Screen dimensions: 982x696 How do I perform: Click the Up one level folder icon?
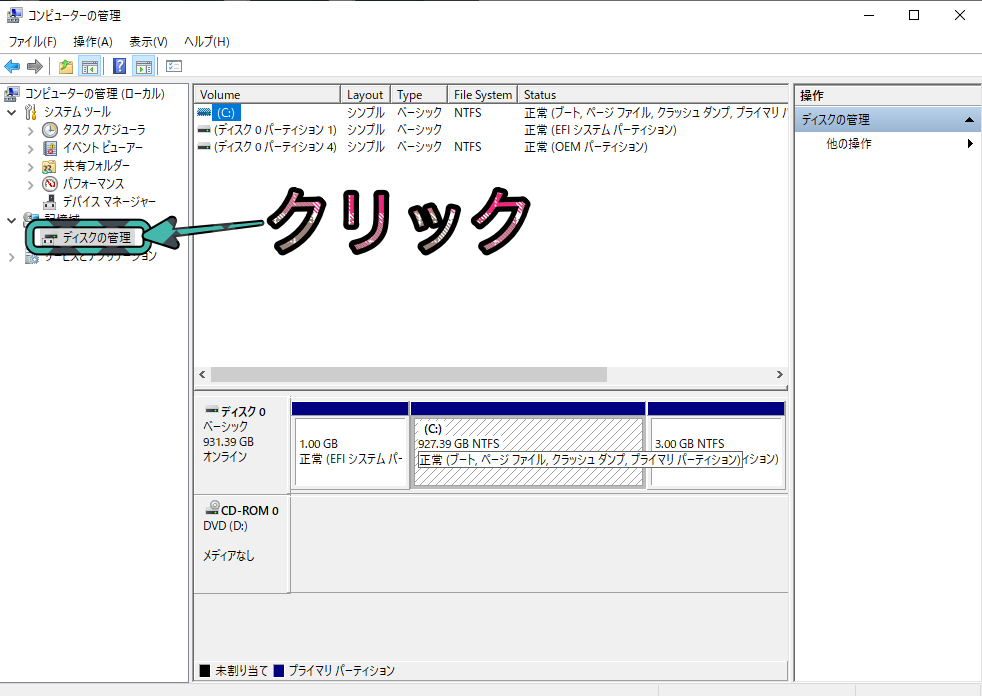66,66
